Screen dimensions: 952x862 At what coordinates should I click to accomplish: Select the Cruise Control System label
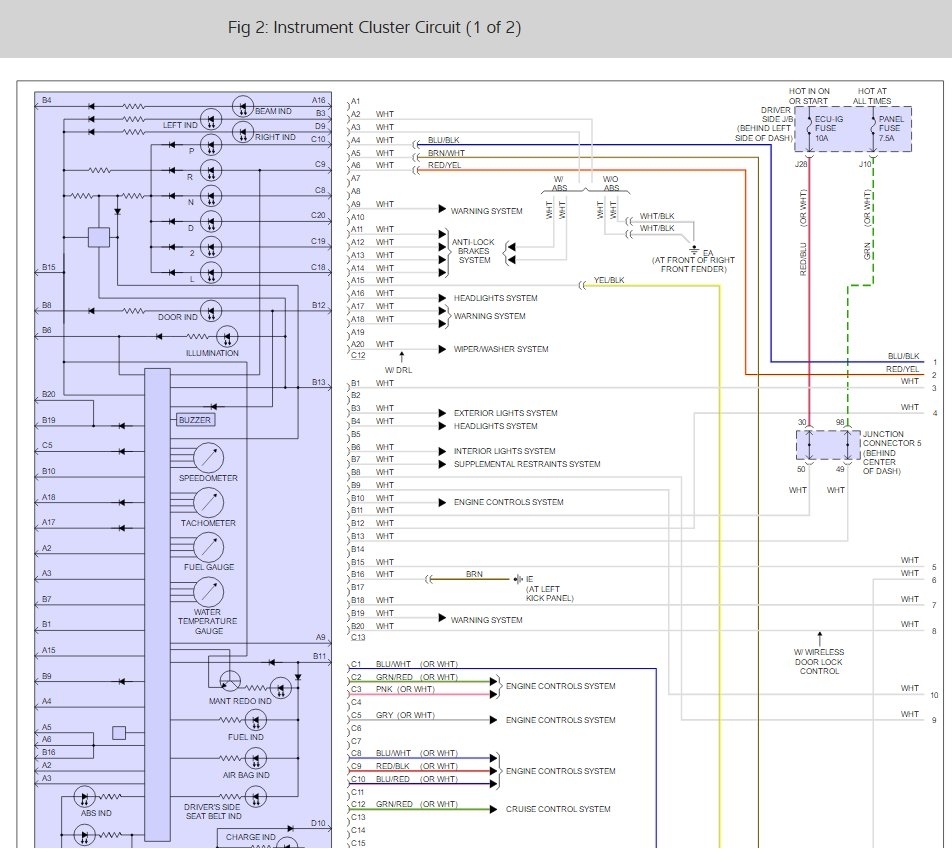[x=558, y=809]
